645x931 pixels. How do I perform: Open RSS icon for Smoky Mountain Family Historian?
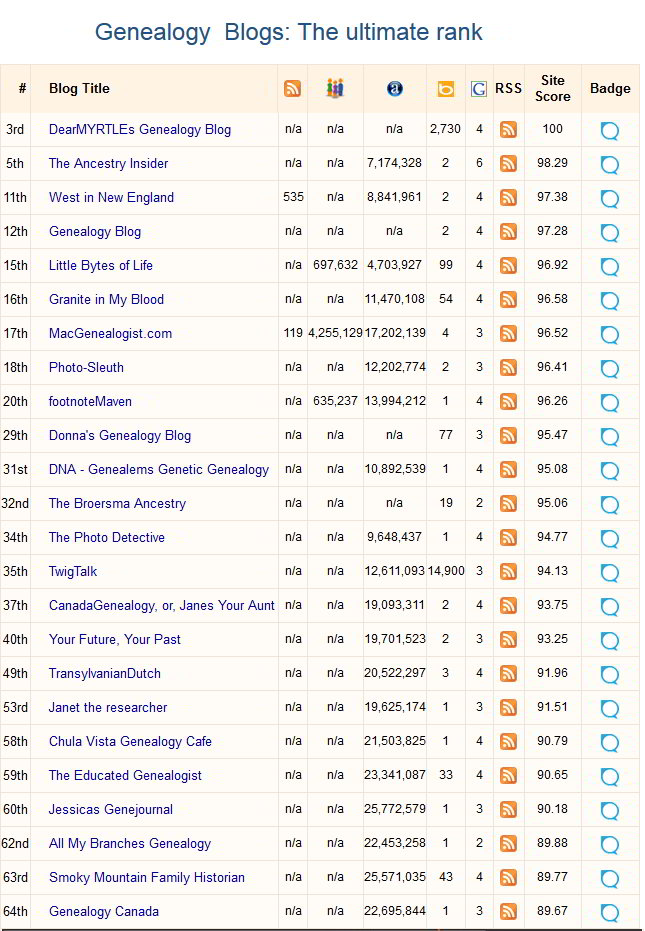508,877
